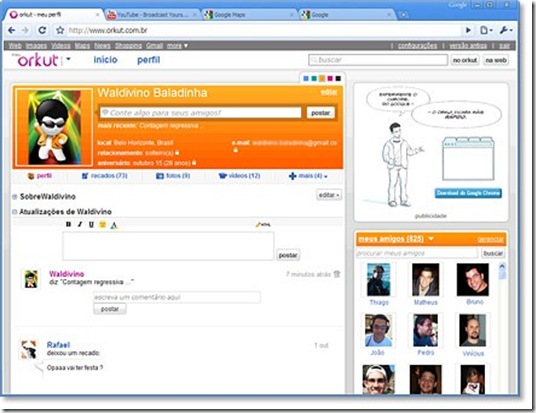Select the black theme color swatch
This screenshot has width=536, height=413.
[338, 79]
